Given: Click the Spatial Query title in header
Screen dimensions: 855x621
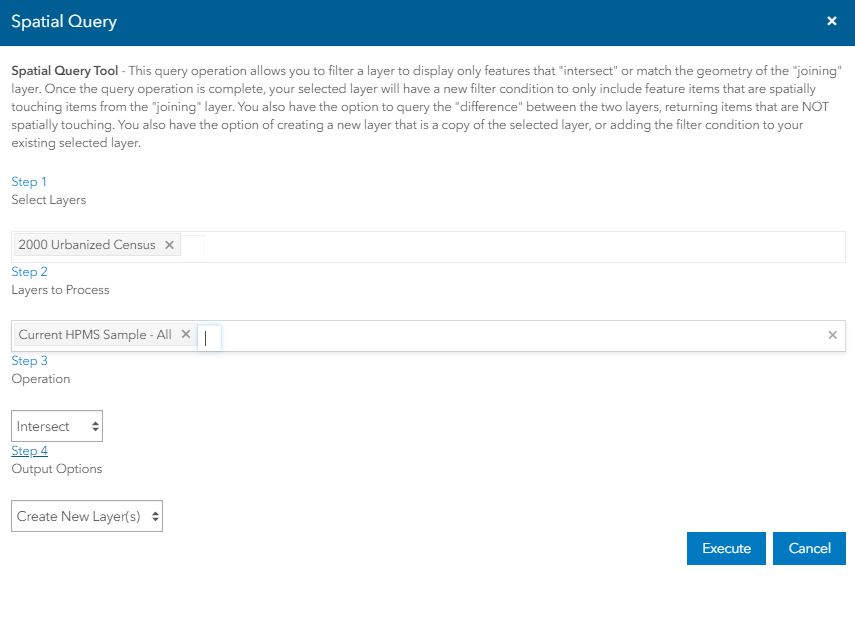Looking at the screenshot, I should click(64, 21).
